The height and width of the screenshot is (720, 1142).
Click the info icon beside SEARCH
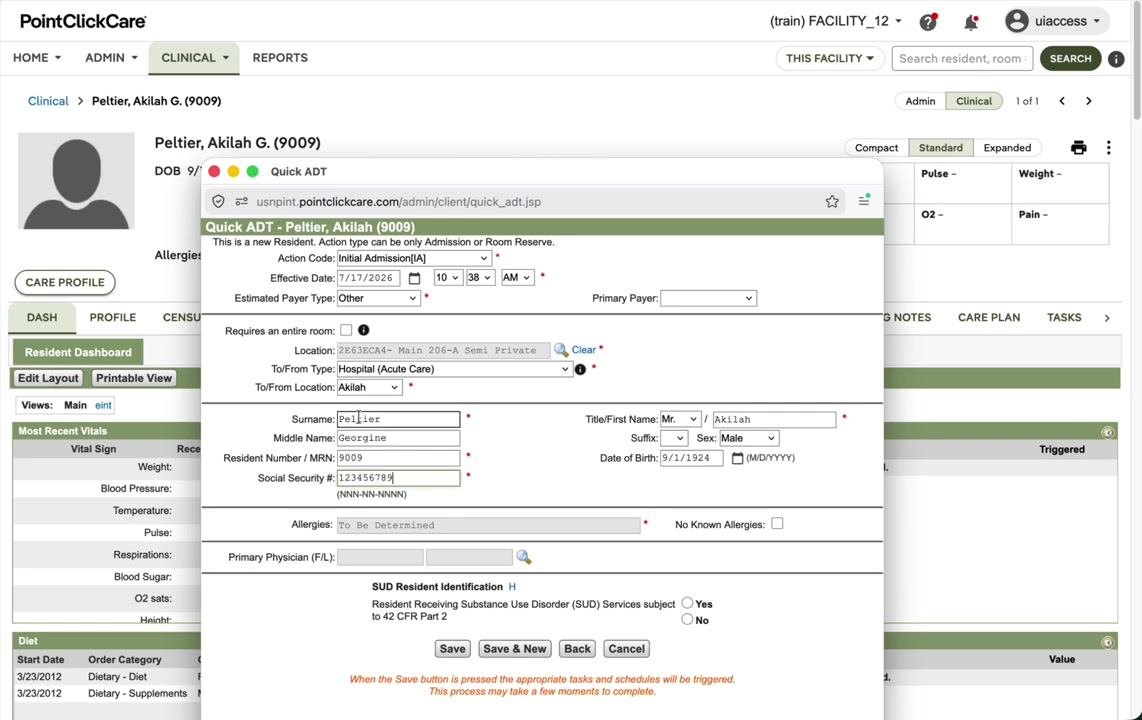1116,59
